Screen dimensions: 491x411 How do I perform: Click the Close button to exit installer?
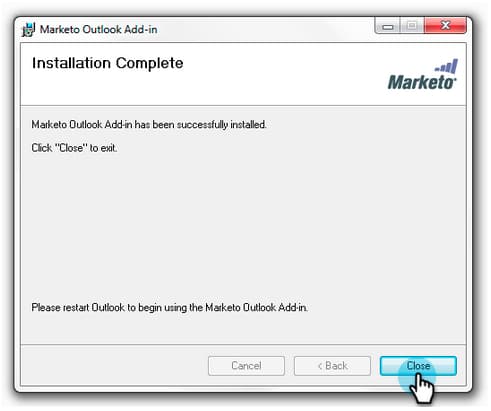coord(418,366)
